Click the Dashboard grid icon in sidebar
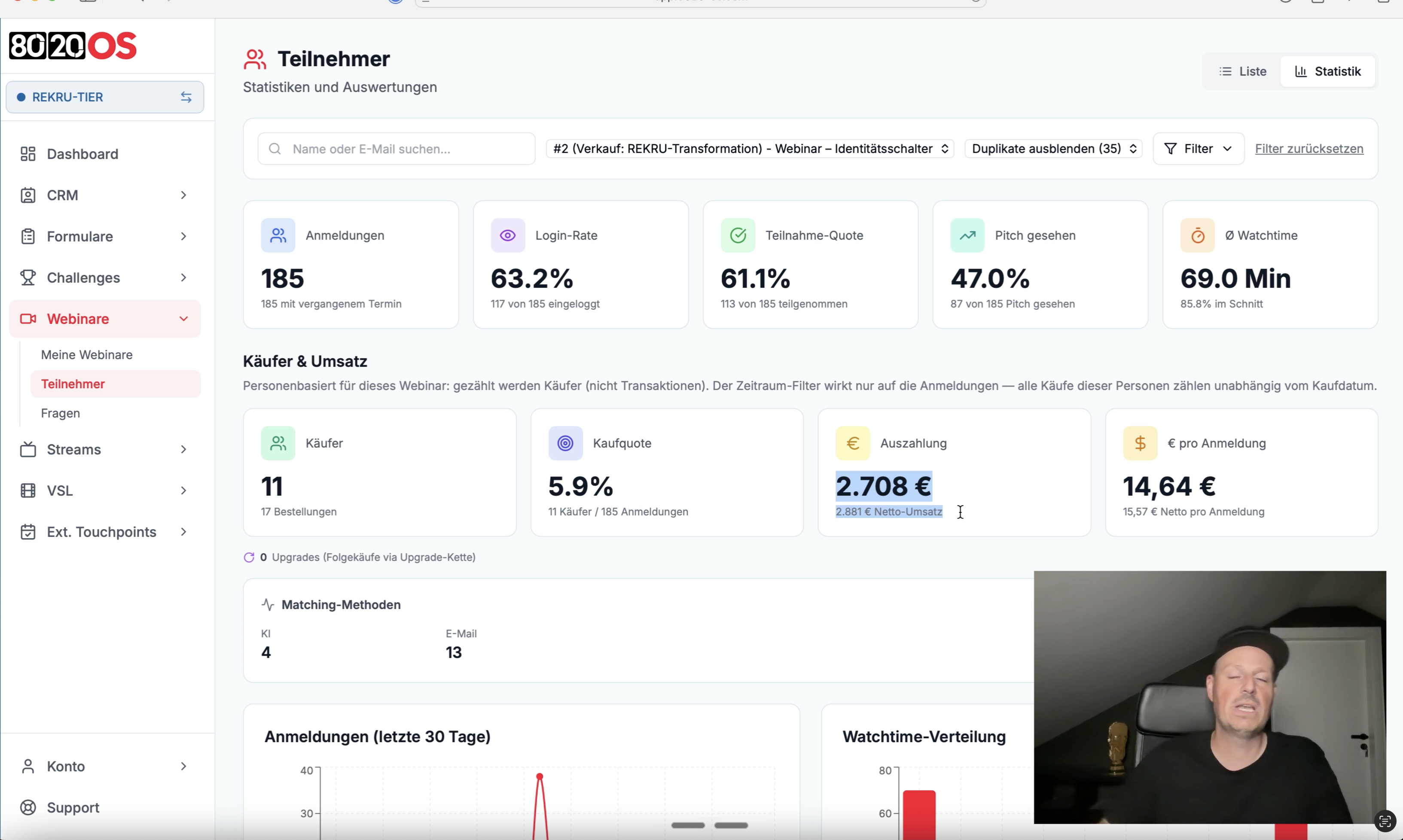 28,154
